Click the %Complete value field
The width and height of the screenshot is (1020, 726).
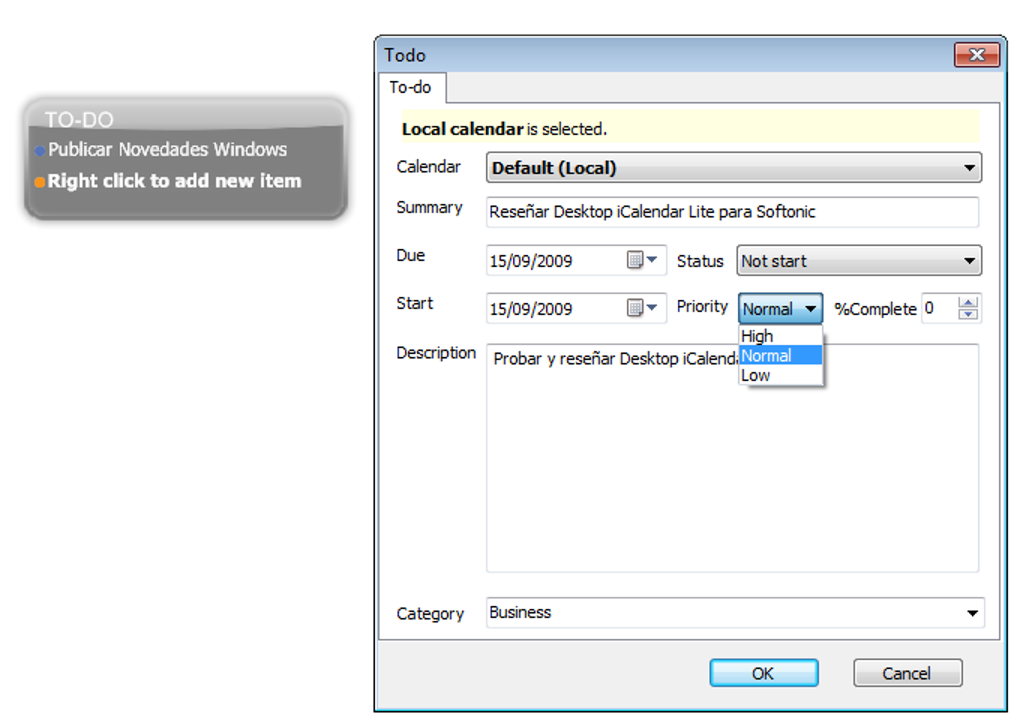pos(939,308)
